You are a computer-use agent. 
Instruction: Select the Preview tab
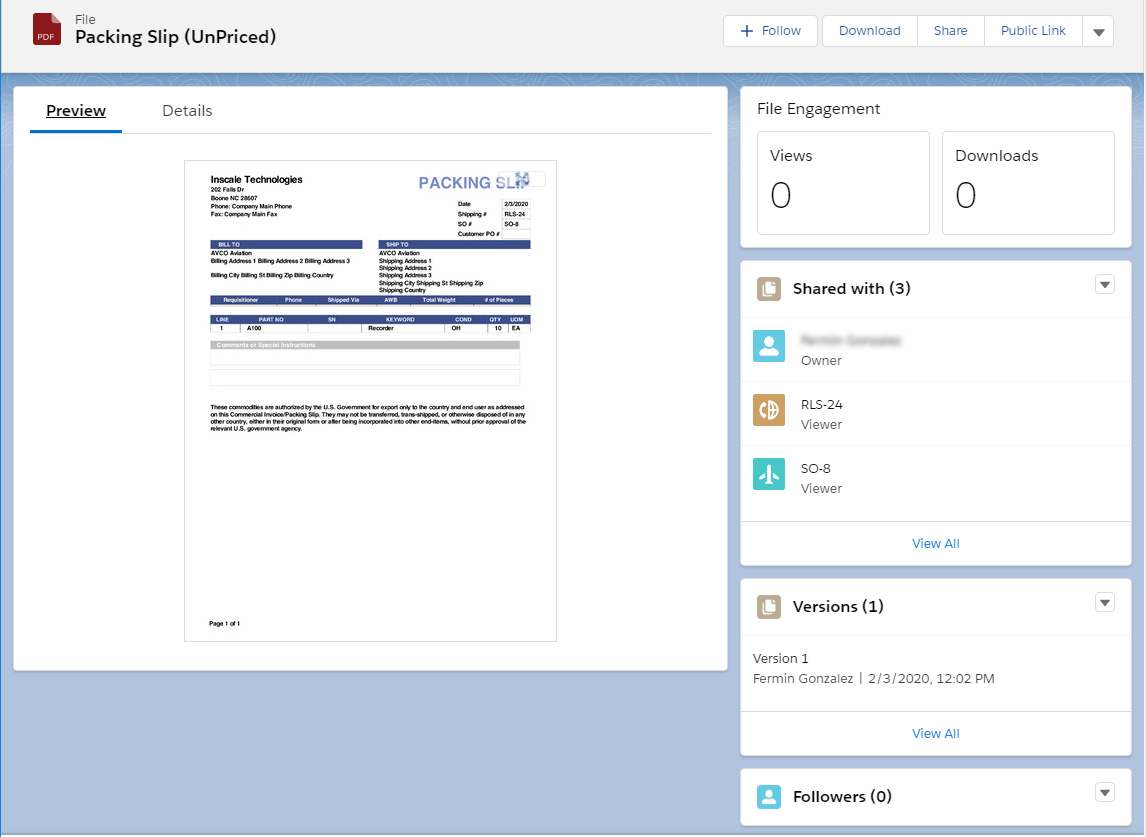tap(75, 110)
